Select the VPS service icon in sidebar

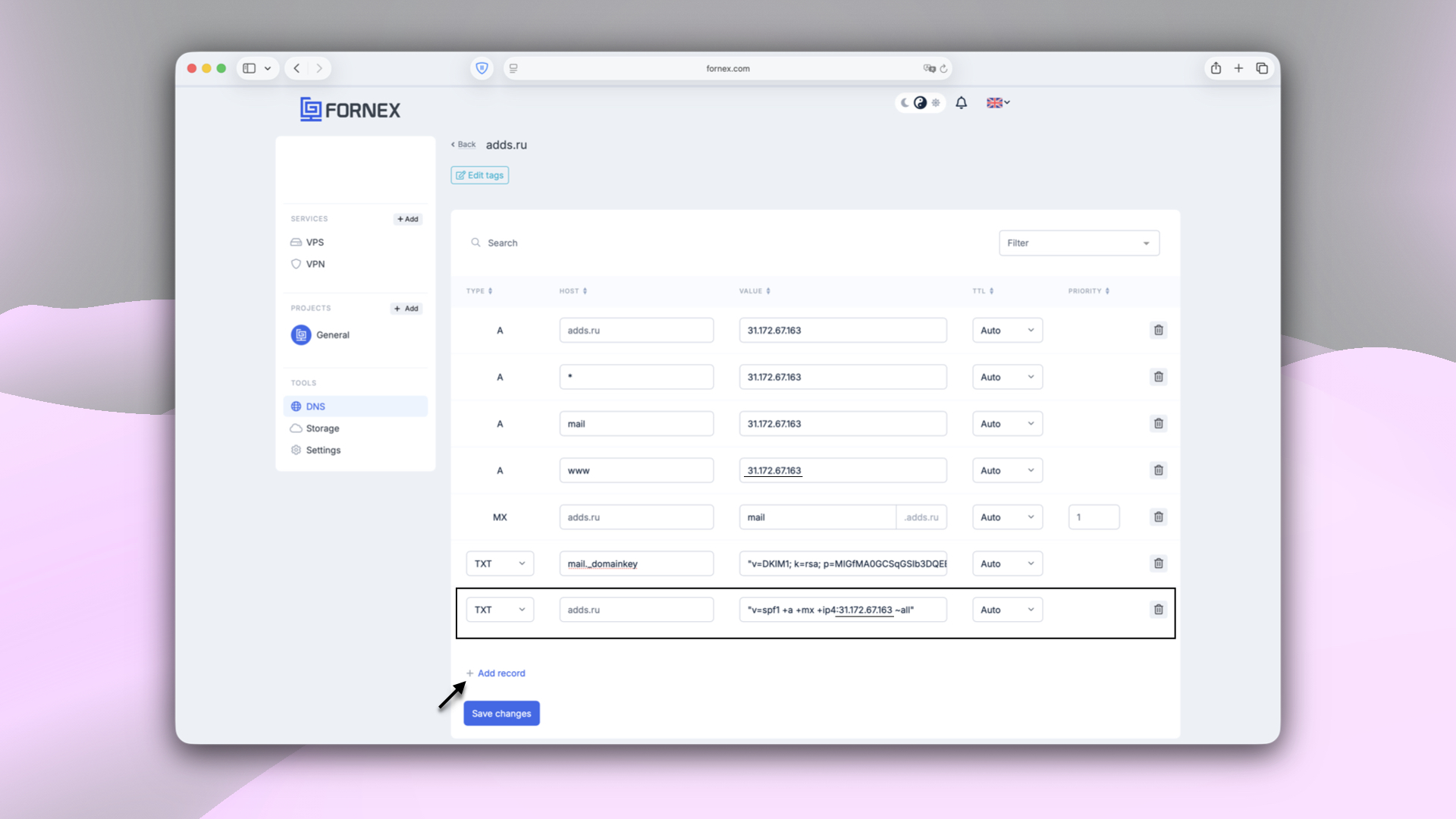297,242
